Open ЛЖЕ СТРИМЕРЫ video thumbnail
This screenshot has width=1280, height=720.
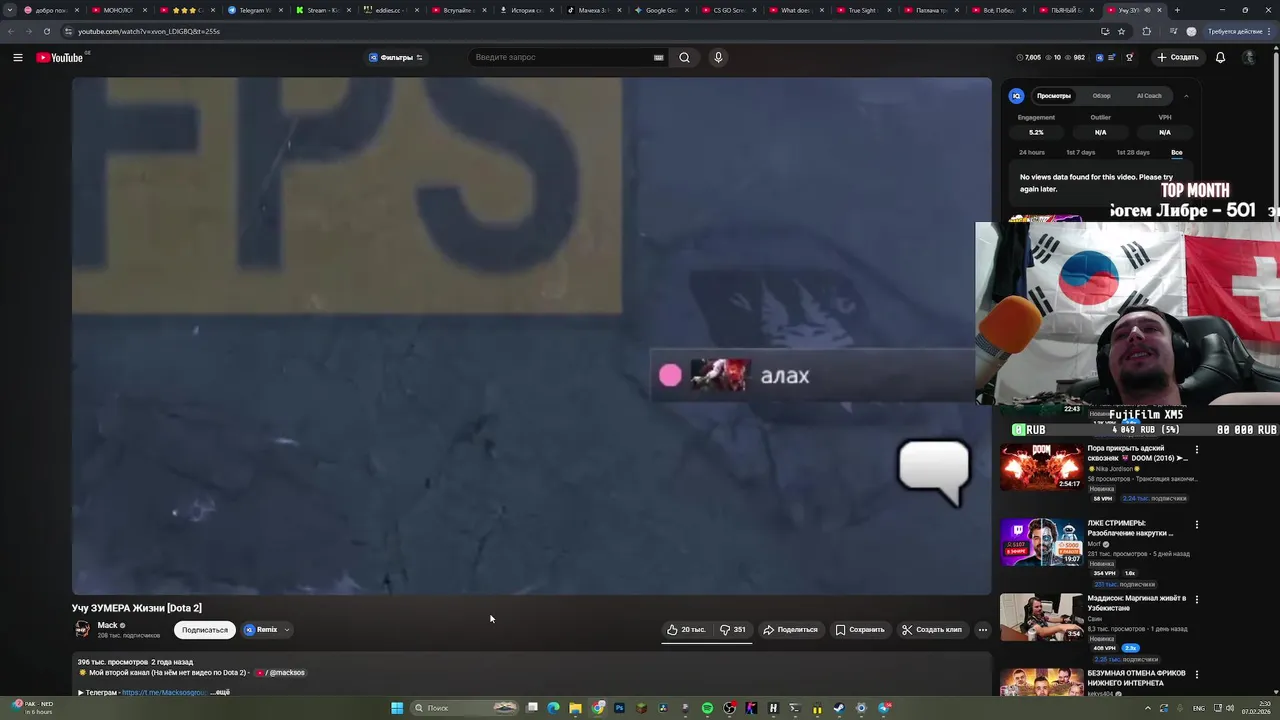pos(1041,542)
